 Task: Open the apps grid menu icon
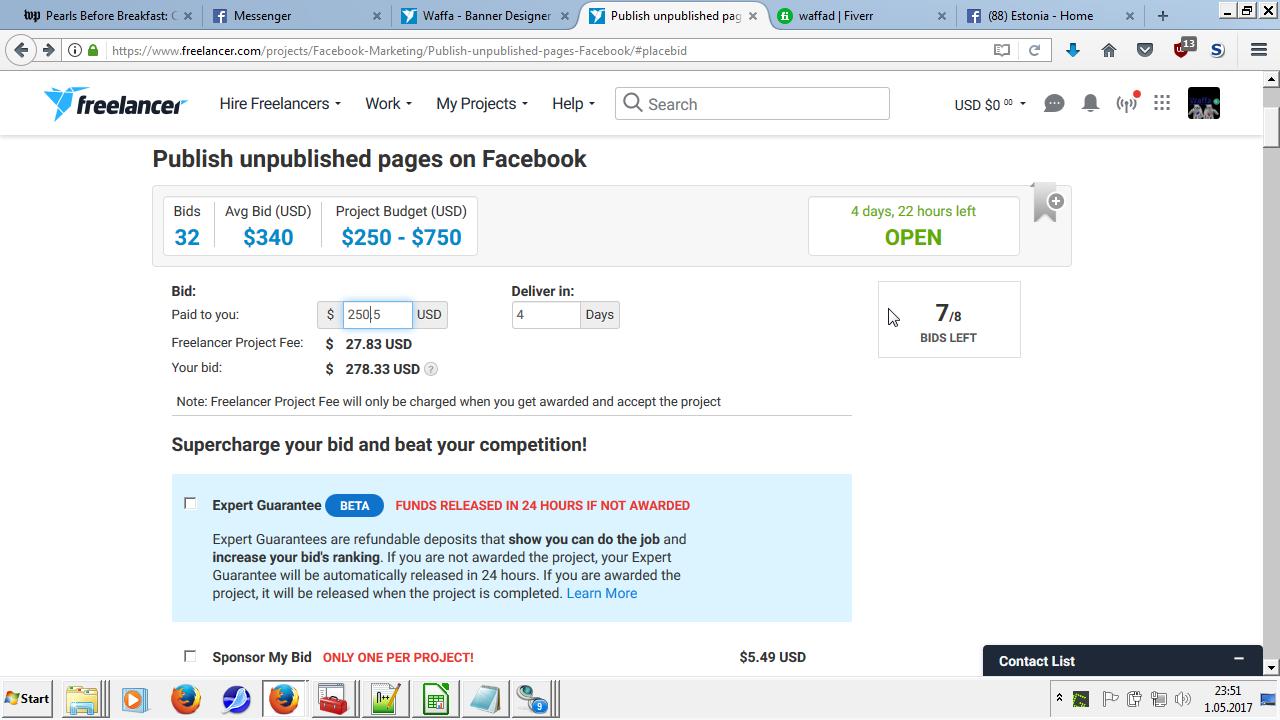tap(1162, 103)
